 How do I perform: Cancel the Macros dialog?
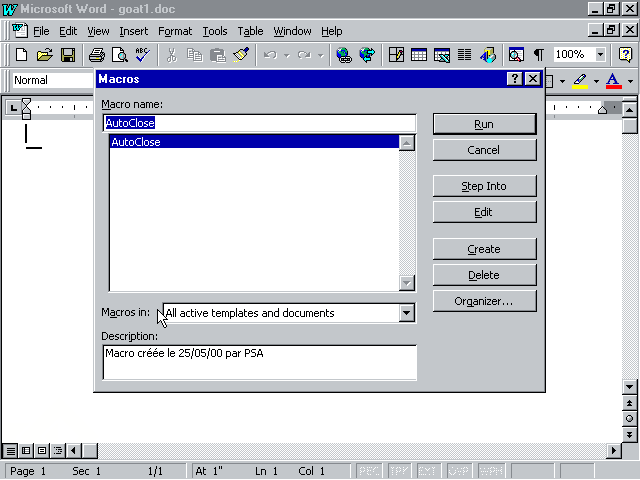point(484,150)
